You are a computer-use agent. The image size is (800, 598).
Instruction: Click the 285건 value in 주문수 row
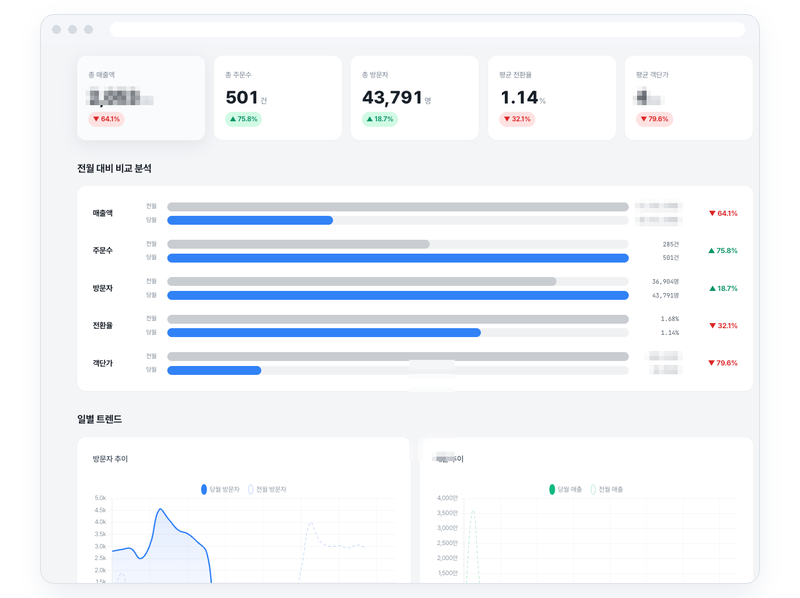tap(670, 244)
